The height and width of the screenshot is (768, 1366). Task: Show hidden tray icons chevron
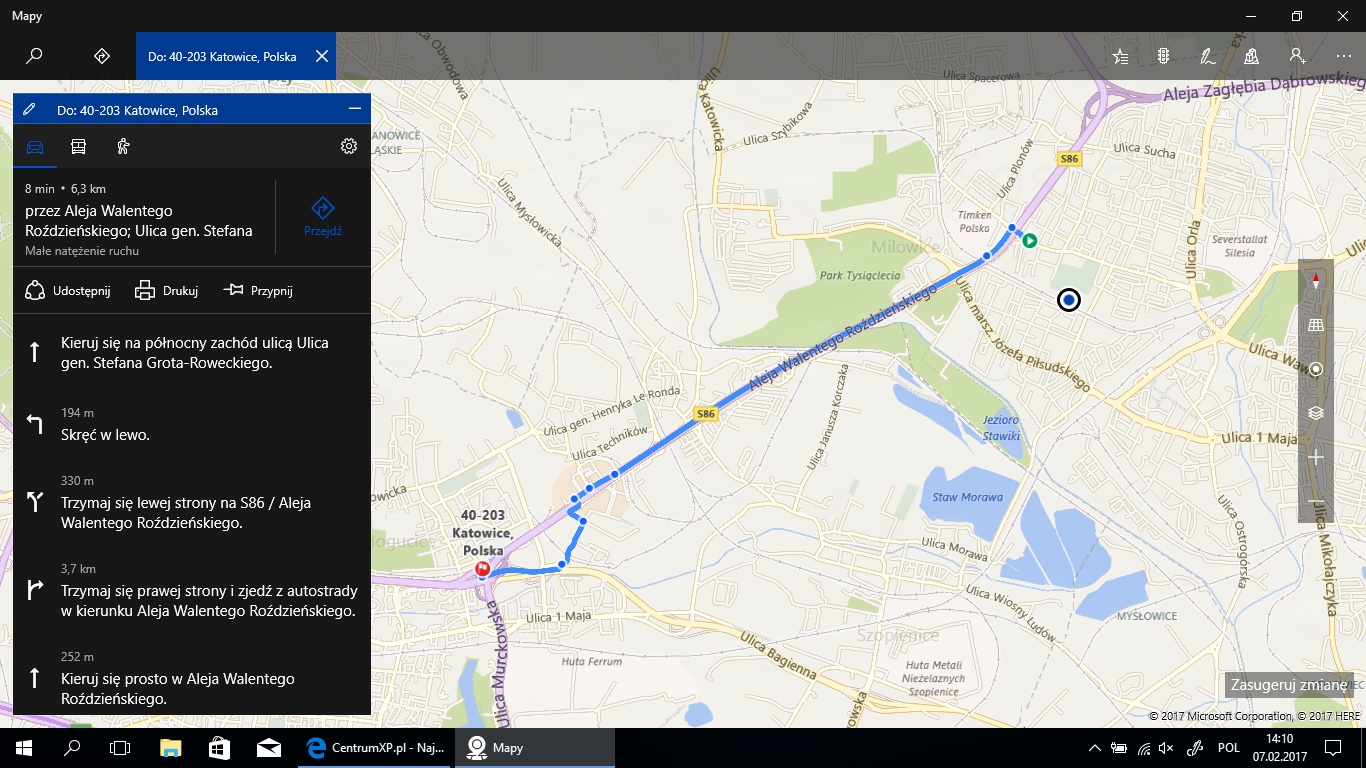coord(1095,747)
